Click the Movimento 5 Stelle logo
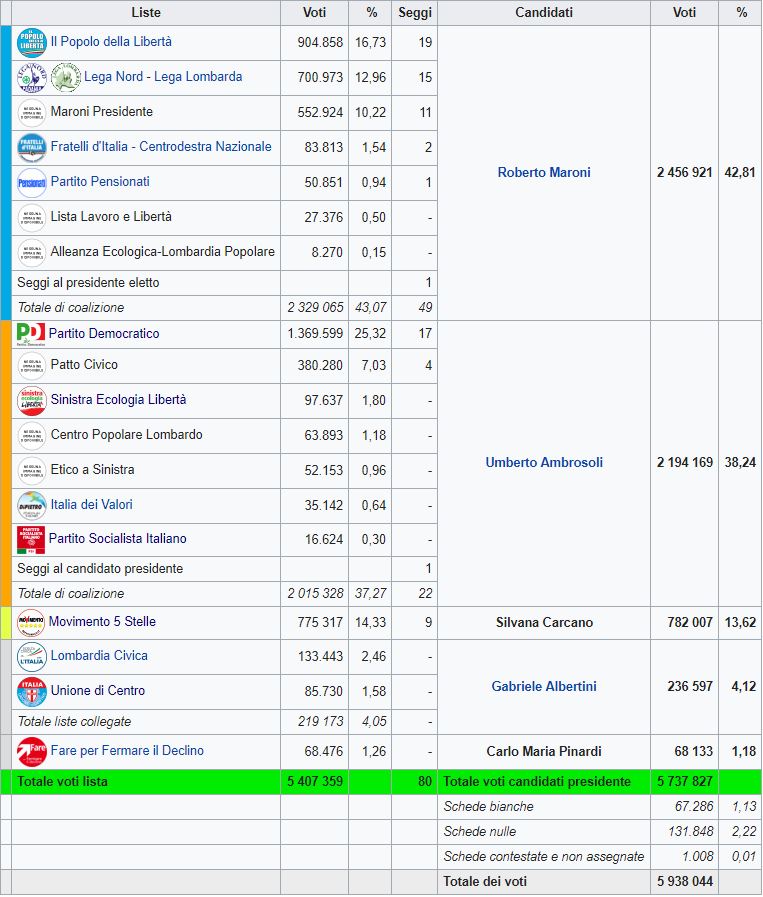This screenshot has width=763, height=897. click(31, 623)
